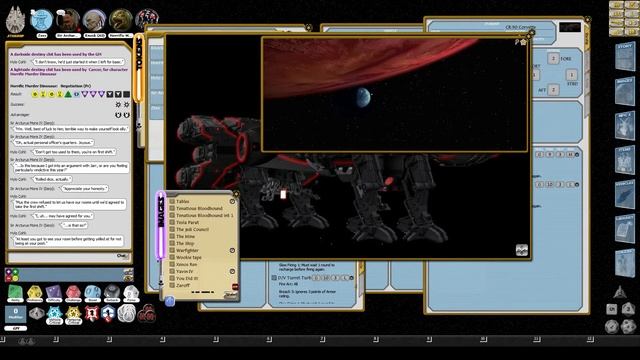Toggle the D/V Turret Turb weapon checkbox
The height and width of the screenshot is (360, 640).
[274, 278]
